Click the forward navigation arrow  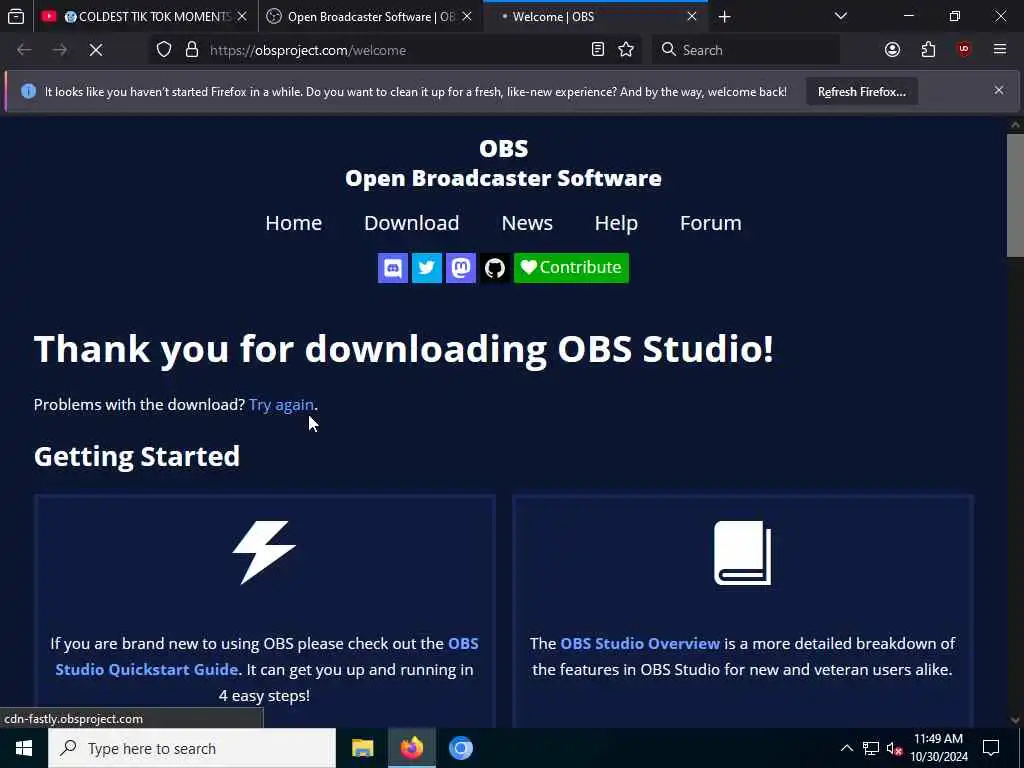point(59,50)
